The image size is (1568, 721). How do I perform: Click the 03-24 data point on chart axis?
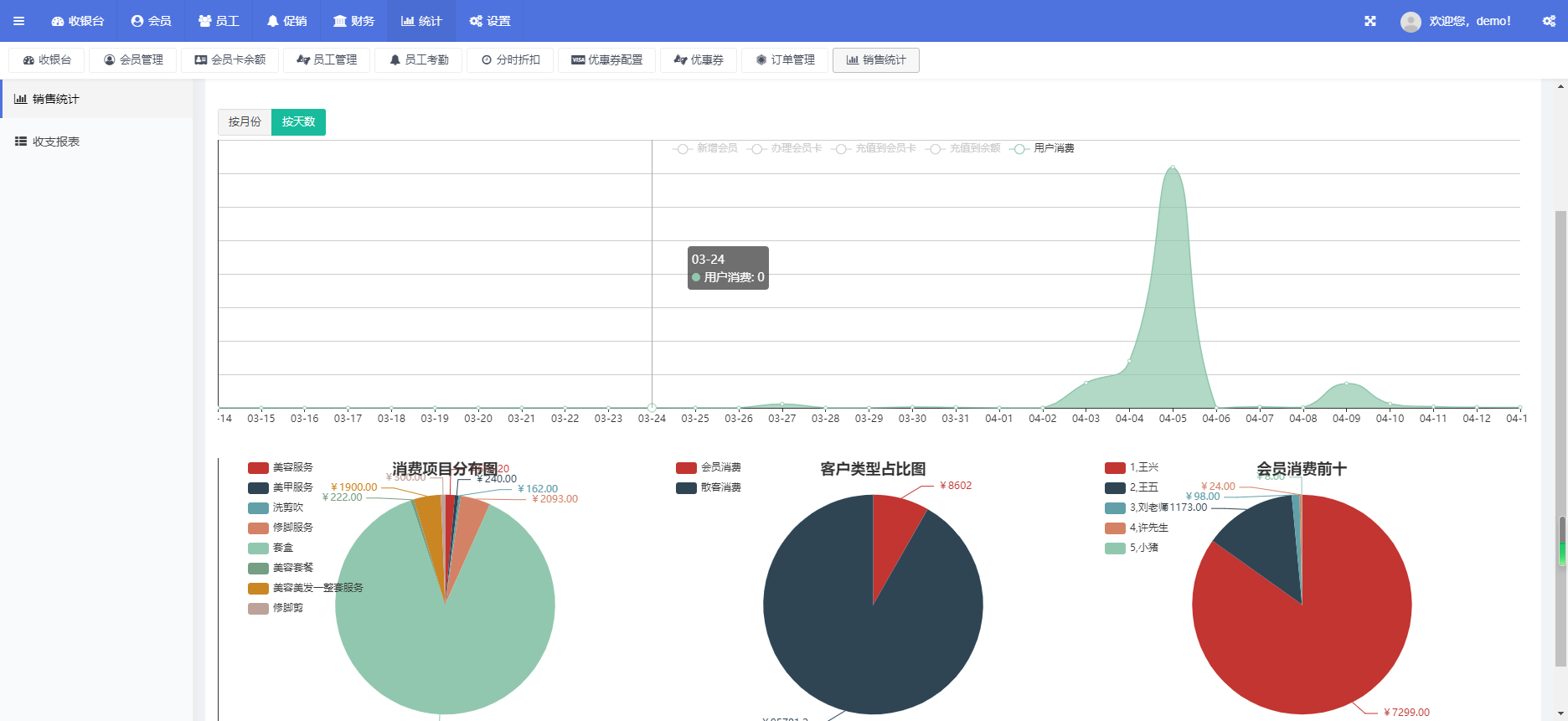coord(652,408)
